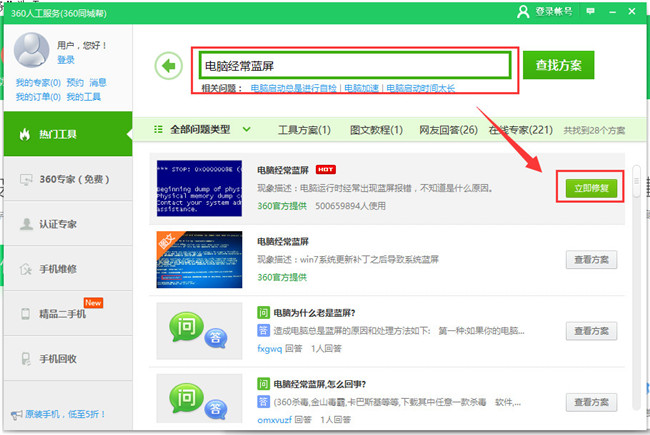Click the flame icon beside 热门工具
This screenshot has height=435, width=650.
tap(25, 134)
